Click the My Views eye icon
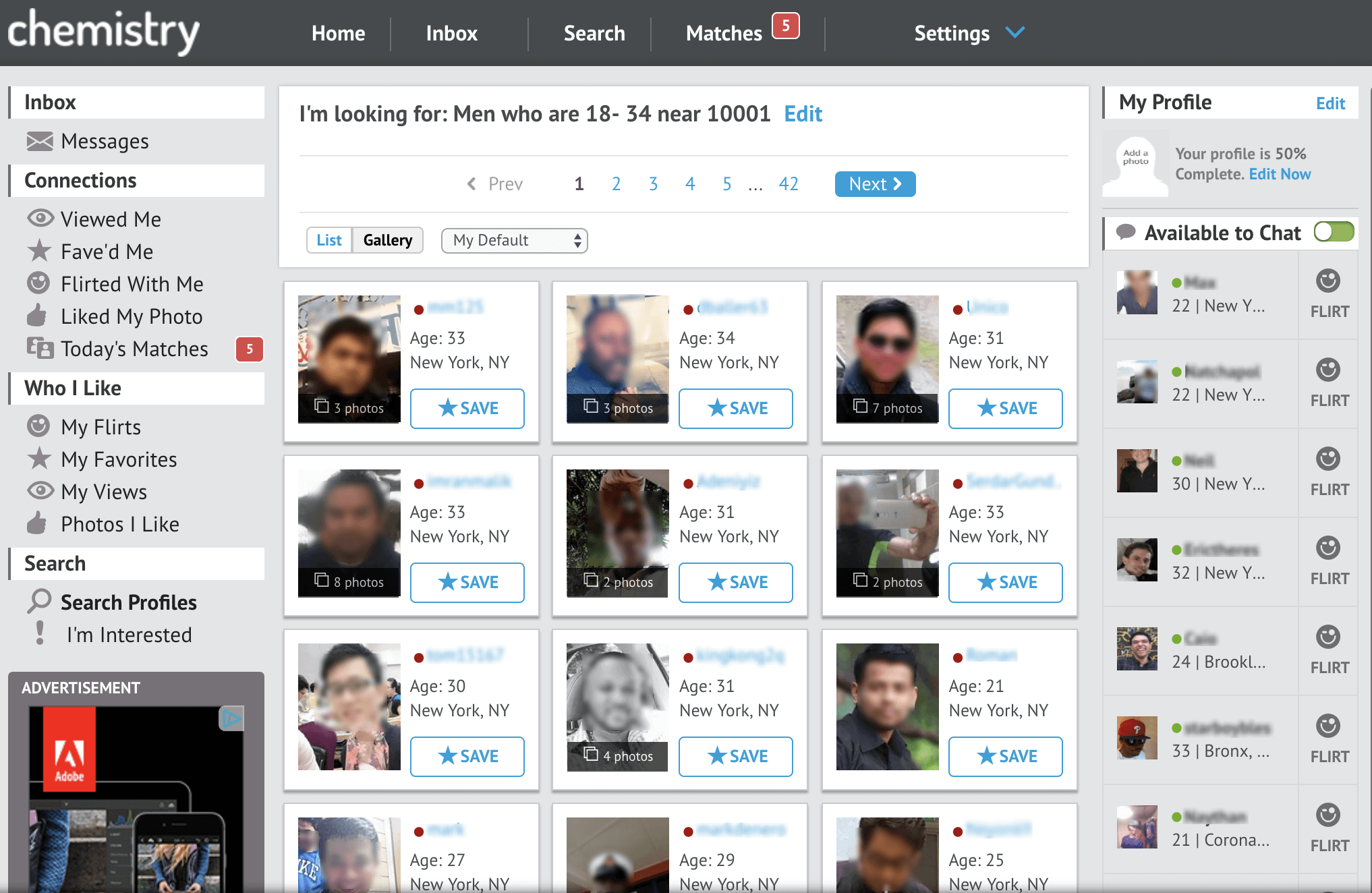1372x893 pixels. click(40, 490)
